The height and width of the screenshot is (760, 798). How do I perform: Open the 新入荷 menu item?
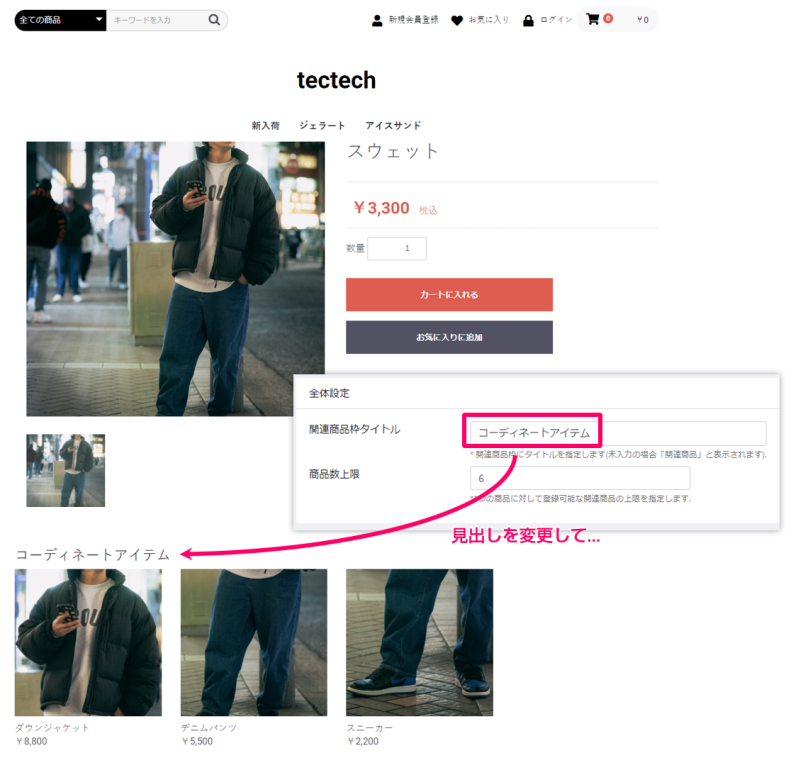[x=265, y=126]
